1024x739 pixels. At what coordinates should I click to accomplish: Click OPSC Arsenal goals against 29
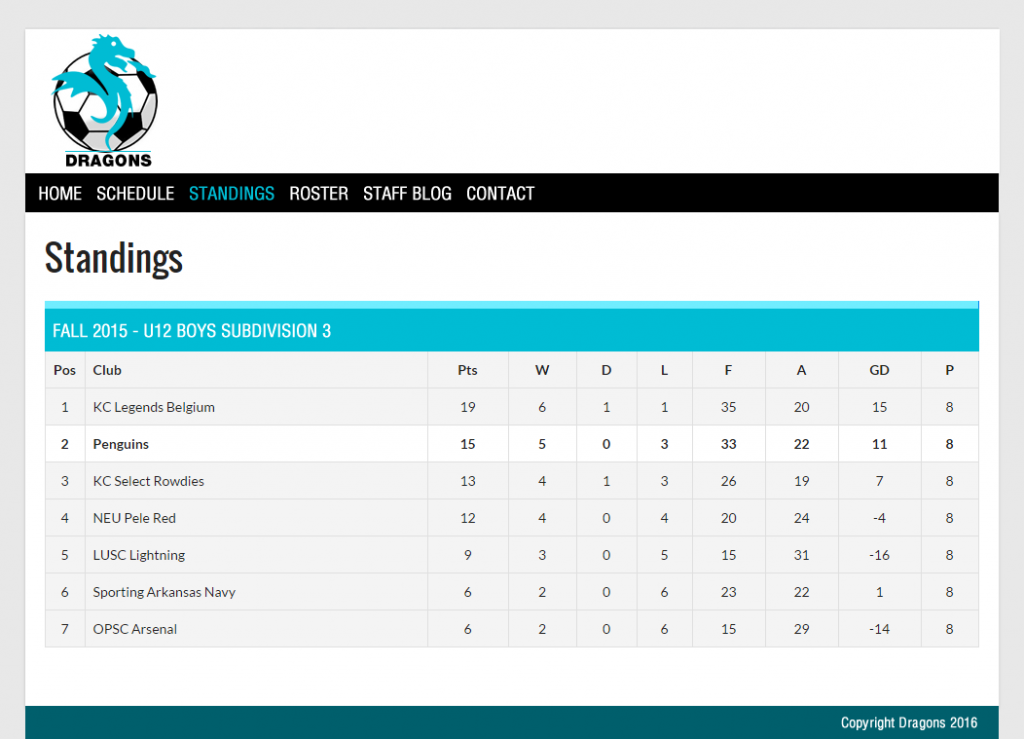[801, 629]
